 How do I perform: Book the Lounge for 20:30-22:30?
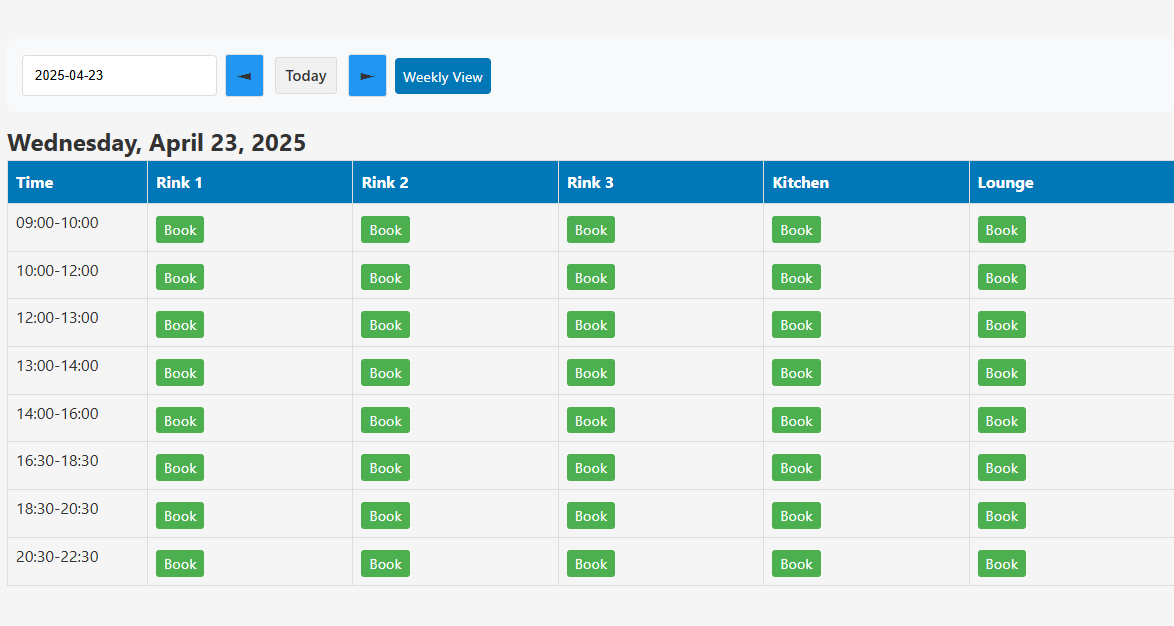pyautogui.click(x=1002, y=563)
